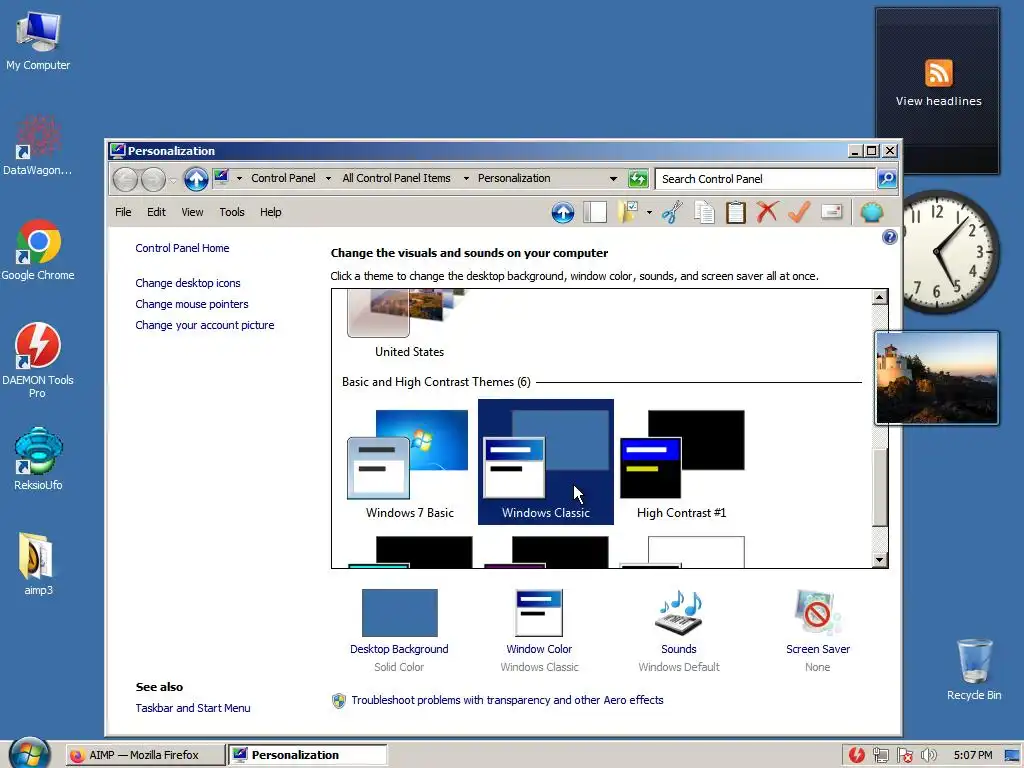Open Change your account picture link
Screen dimensions: 1024x768
point(204,325)
